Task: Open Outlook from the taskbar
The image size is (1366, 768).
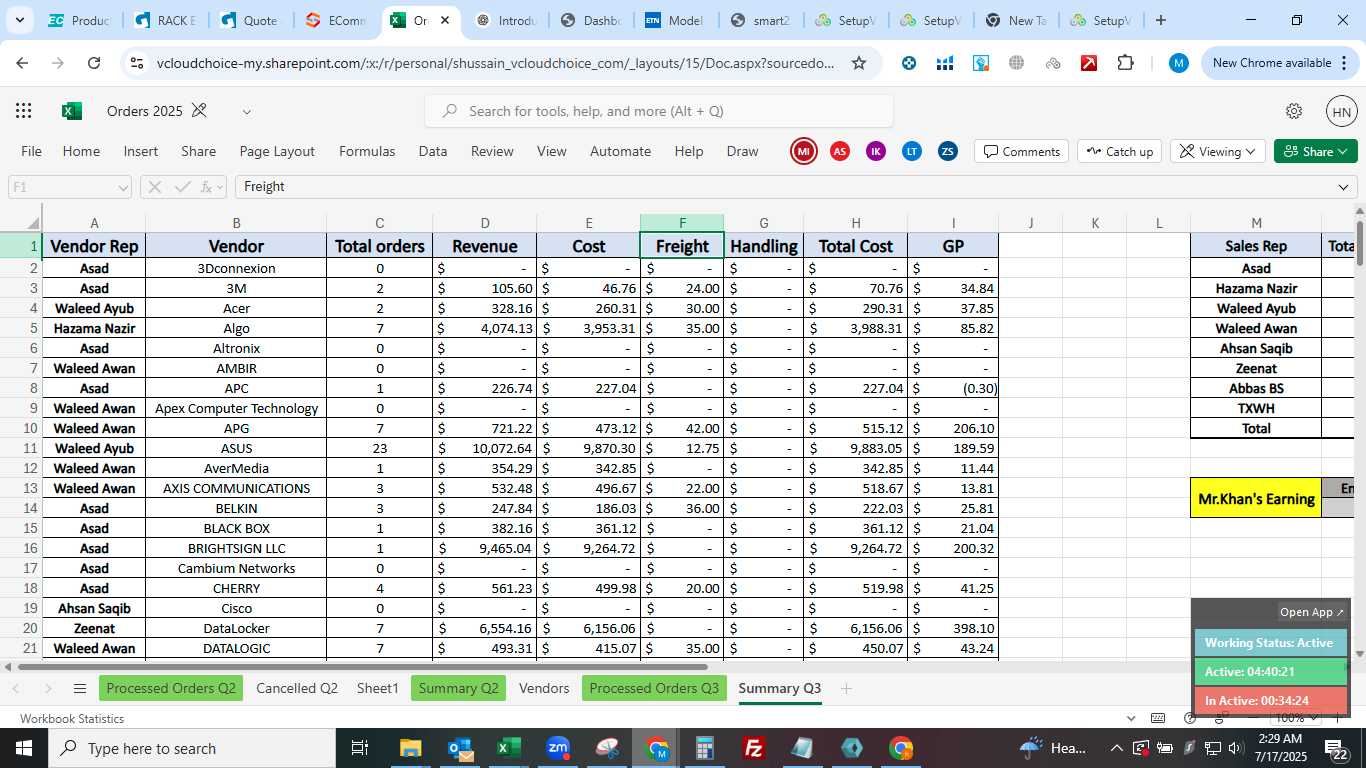Action: tap(460, 748)
